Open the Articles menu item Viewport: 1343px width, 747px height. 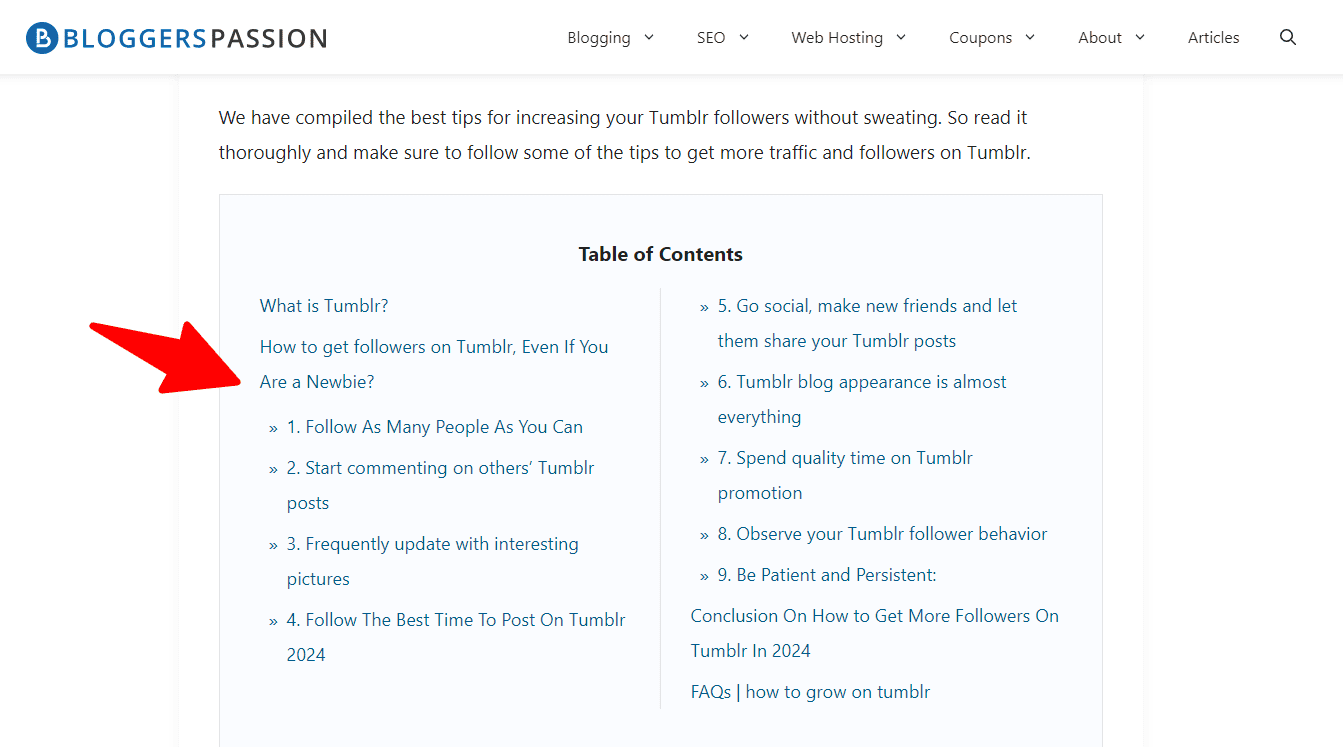[1213, 38]
